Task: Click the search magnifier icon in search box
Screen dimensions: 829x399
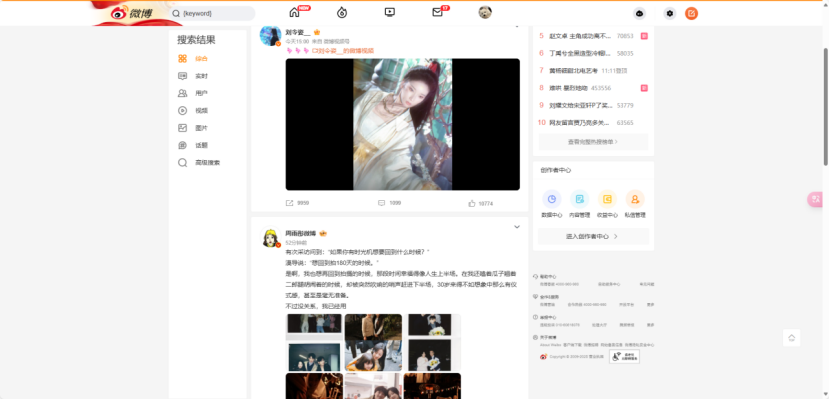Action: (x=176, y=13)
